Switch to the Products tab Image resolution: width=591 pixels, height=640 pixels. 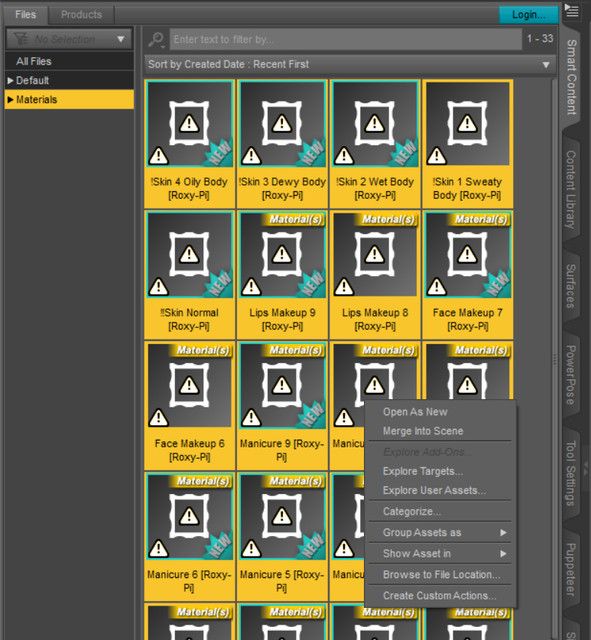(81, 15)
